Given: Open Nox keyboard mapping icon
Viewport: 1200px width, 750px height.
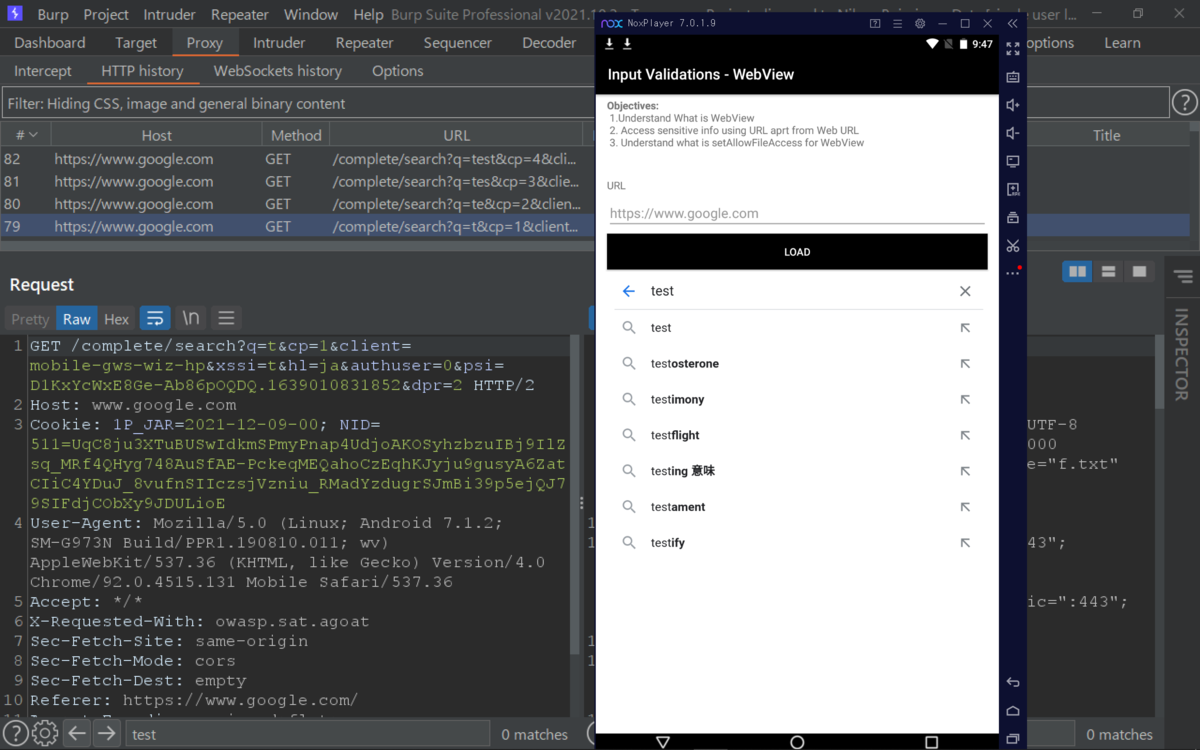Looking at the screenshot, I should coord(1013,76).
